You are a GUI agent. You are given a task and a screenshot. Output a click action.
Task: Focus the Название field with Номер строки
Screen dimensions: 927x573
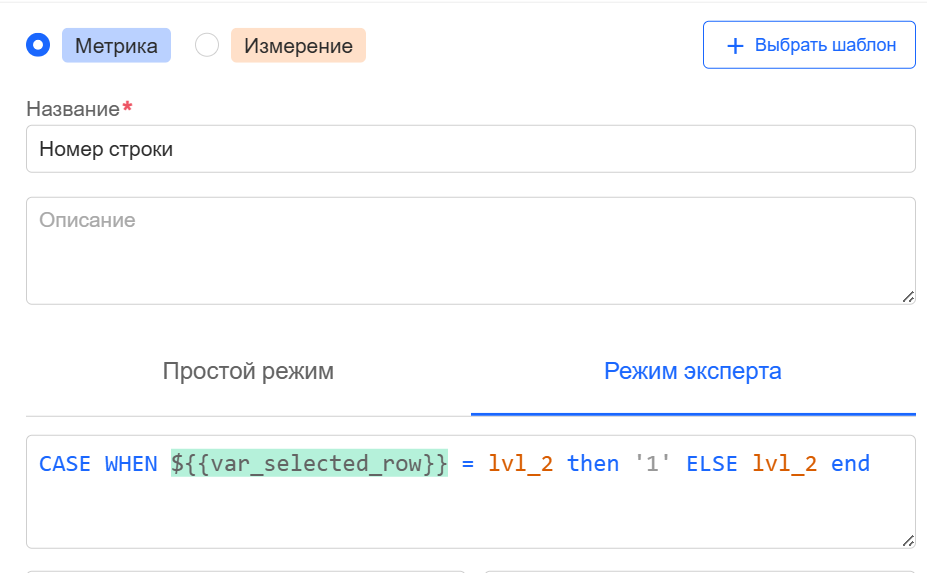click(x=470, y=149)
